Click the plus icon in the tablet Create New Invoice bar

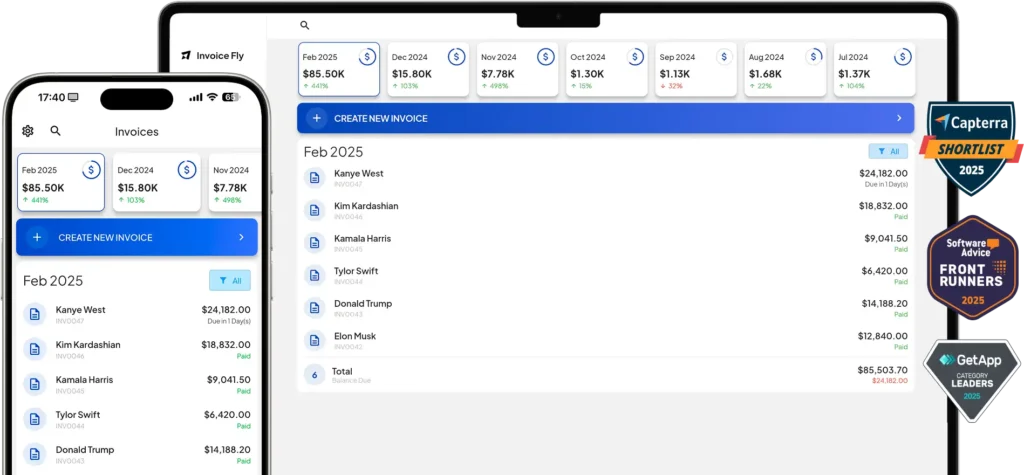pyautogui.click(x=316, y=118)
